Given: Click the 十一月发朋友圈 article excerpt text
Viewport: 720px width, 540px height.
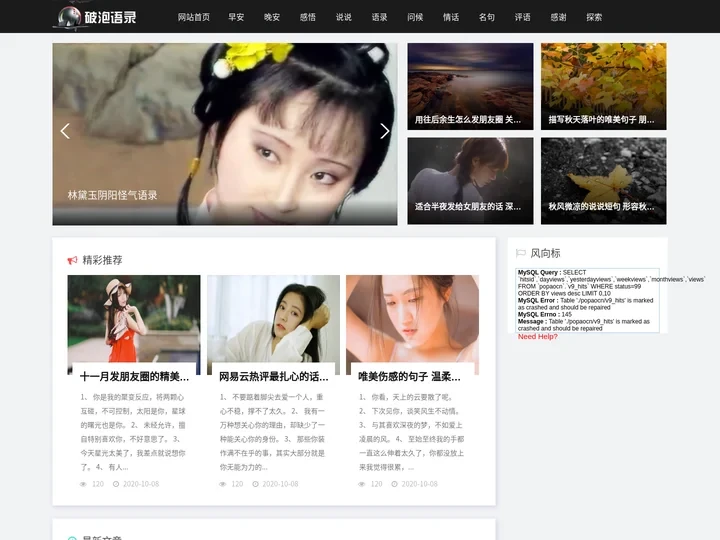Looking at the screenshot, I should [134, 432].
